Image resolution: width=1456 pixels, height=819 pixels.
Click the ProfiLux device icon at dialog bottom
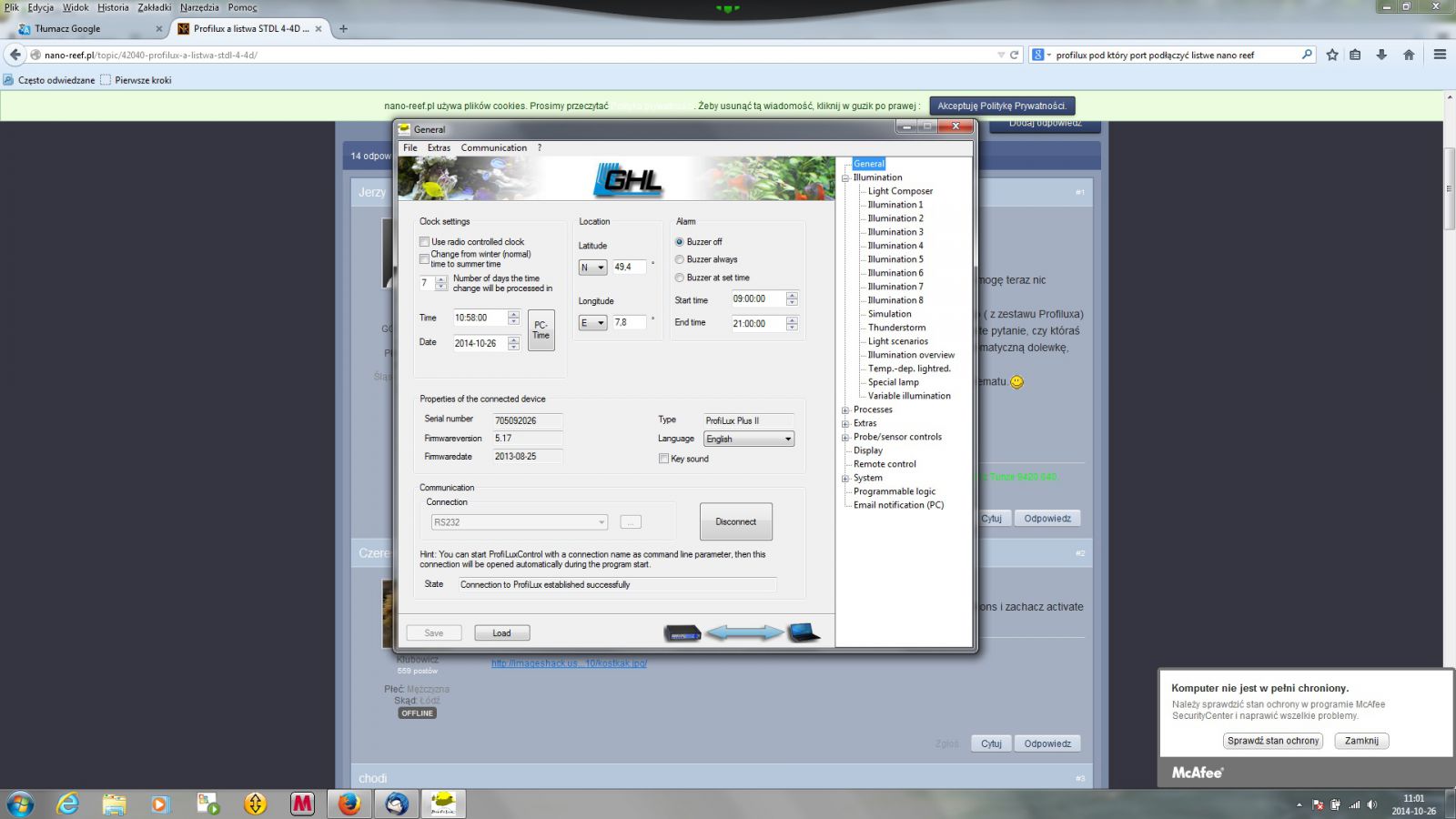pyautogui.click(x=682, y=633)
